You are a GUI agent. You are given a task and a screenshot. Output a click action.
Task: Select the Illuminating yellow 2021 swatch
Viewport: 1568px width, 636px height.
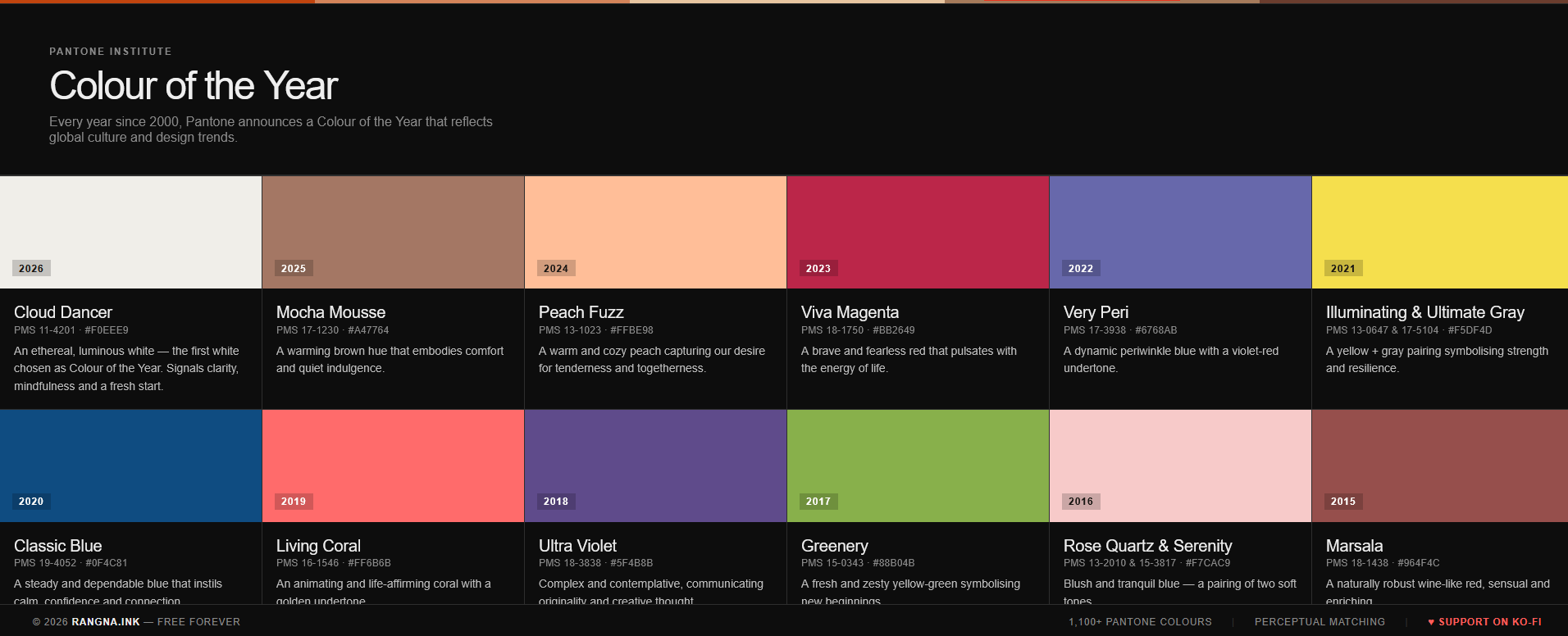pyautogui.click(x=1440, y=233)
